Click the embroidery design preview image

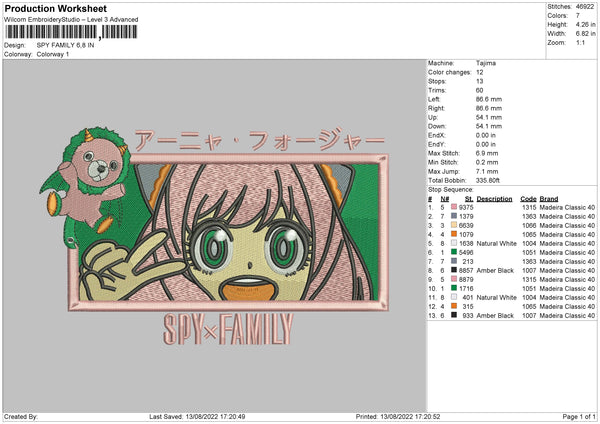click(214, 236)
